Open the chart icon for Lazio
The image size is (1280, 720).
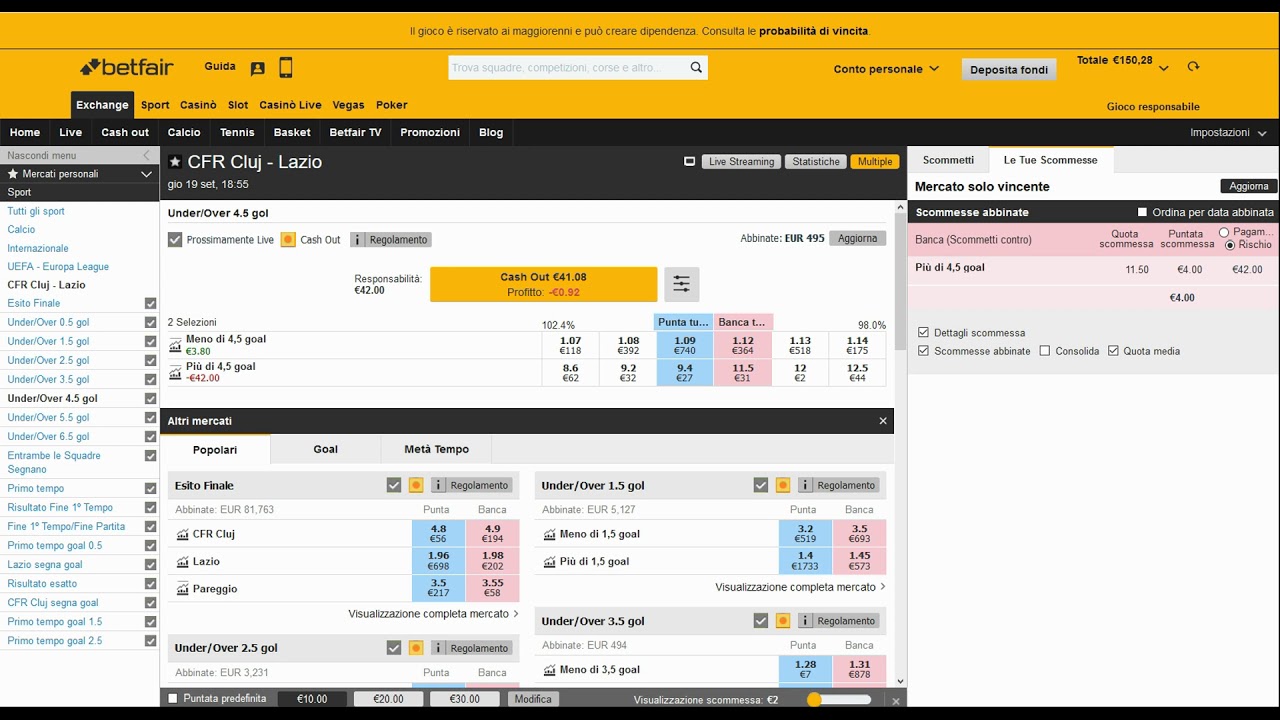183,561
